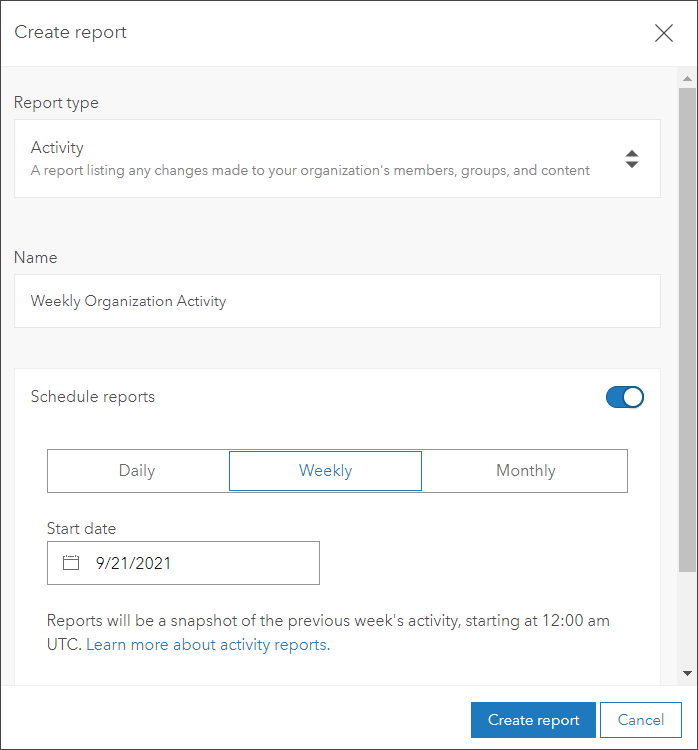The width and height of the screenshot is (698, 750).
Task: Toggle the Schedule reports switch off
Action: pyautogui.click(x=624, y=397)
